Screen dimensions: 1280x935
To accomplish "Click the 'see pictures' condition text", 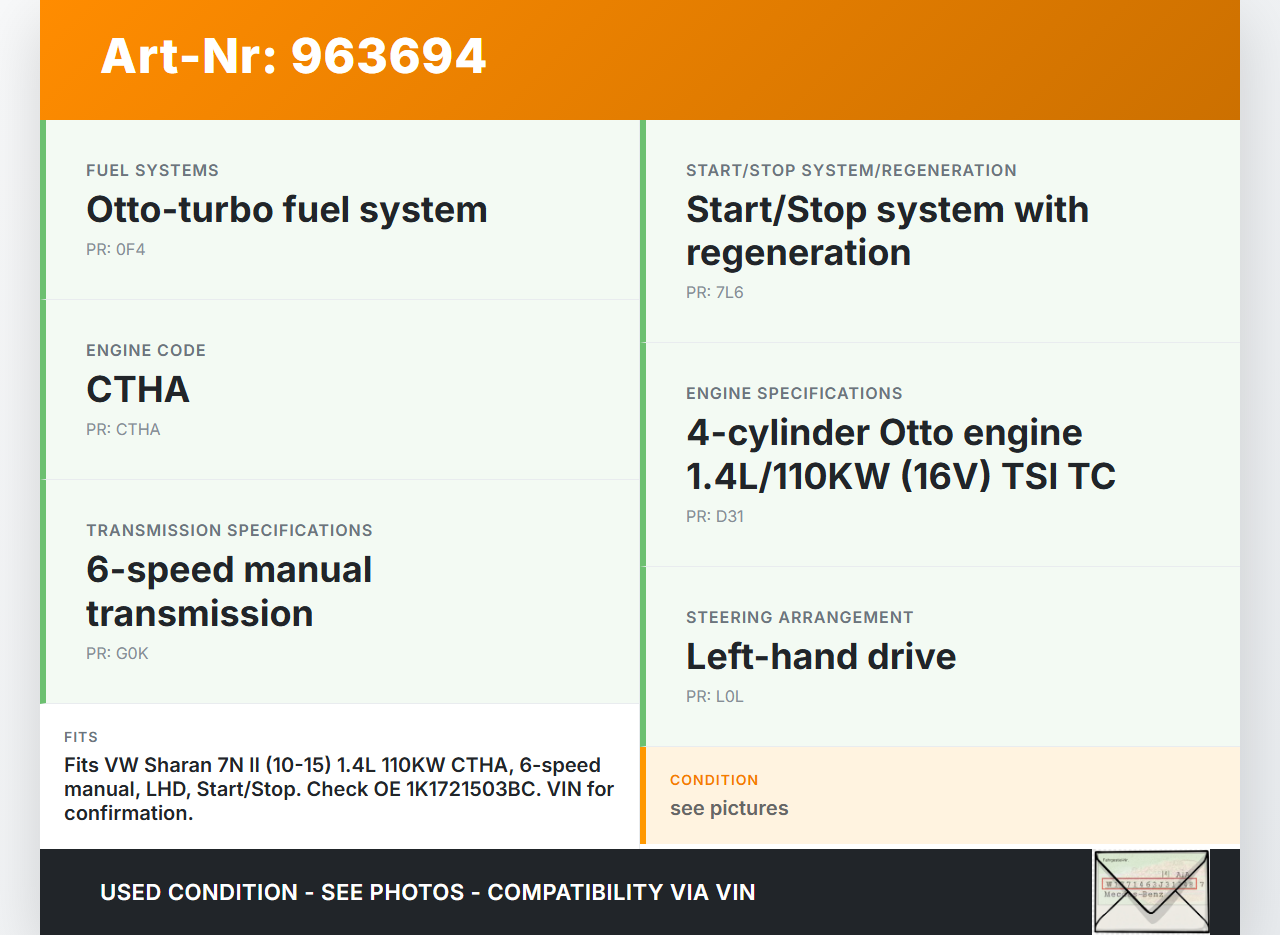I will 729,808.
